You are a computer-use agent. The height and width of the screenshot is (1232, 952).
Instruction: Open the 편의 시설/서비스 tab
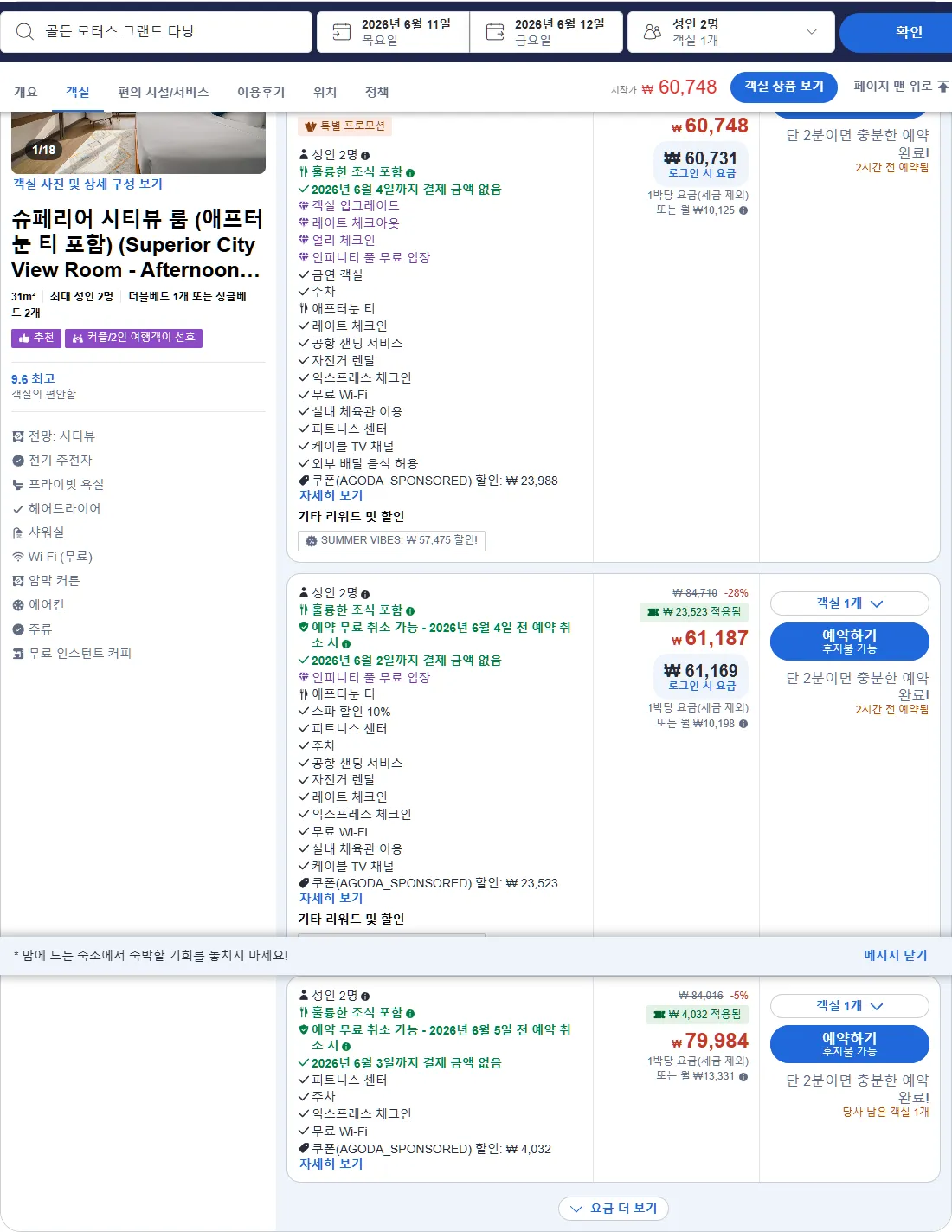pyautogui.click(x=164, y=92)
